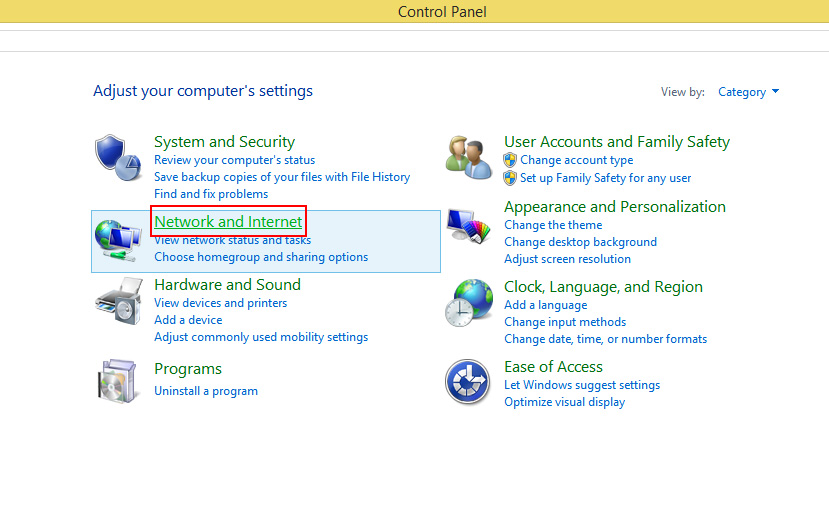Open Ease of Access category
Image resolution: width=829 pixels, height=528 pixels.
553,367
